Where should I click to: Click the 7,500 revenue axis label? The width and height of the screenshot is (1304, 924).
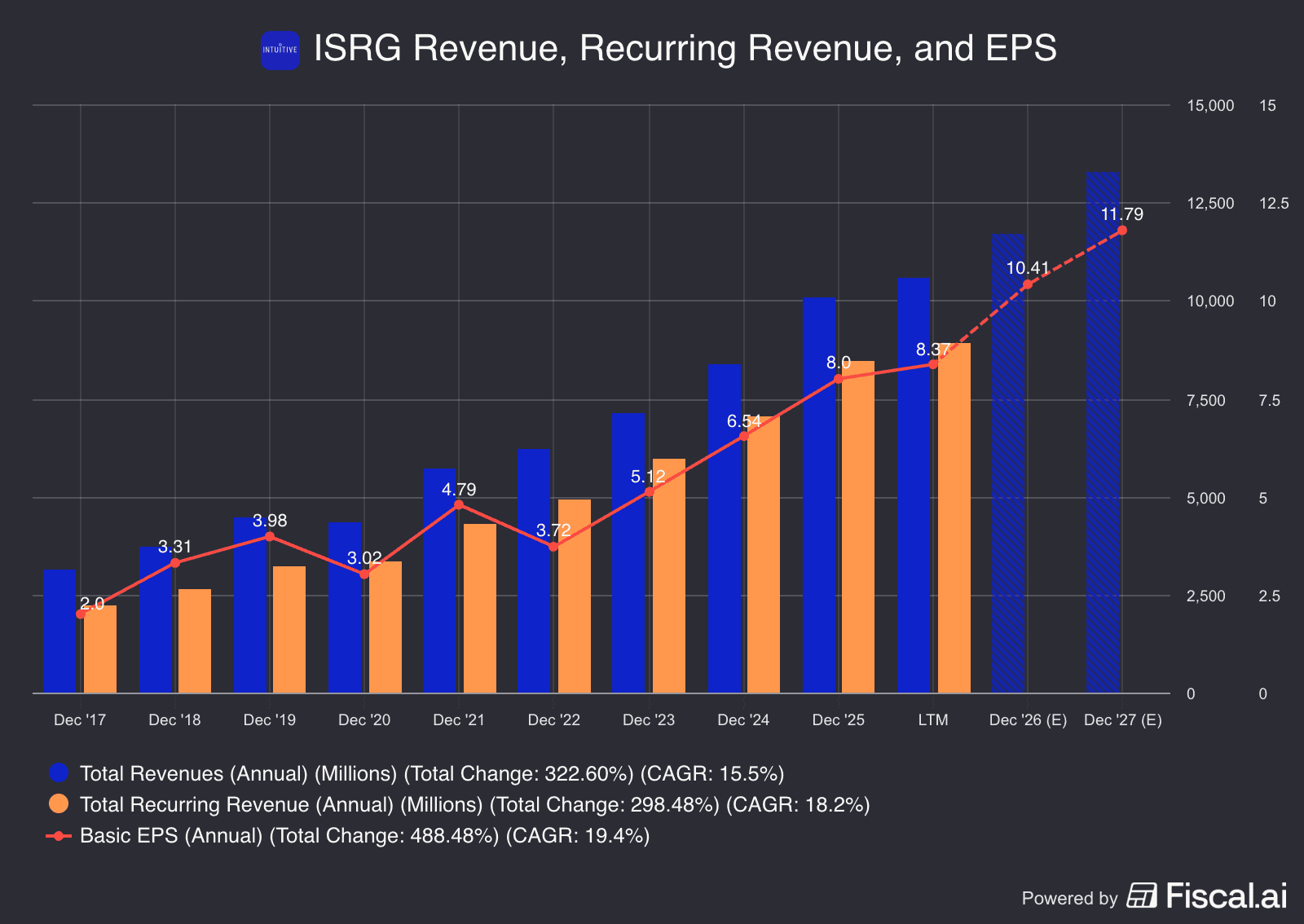(1206, 400)
